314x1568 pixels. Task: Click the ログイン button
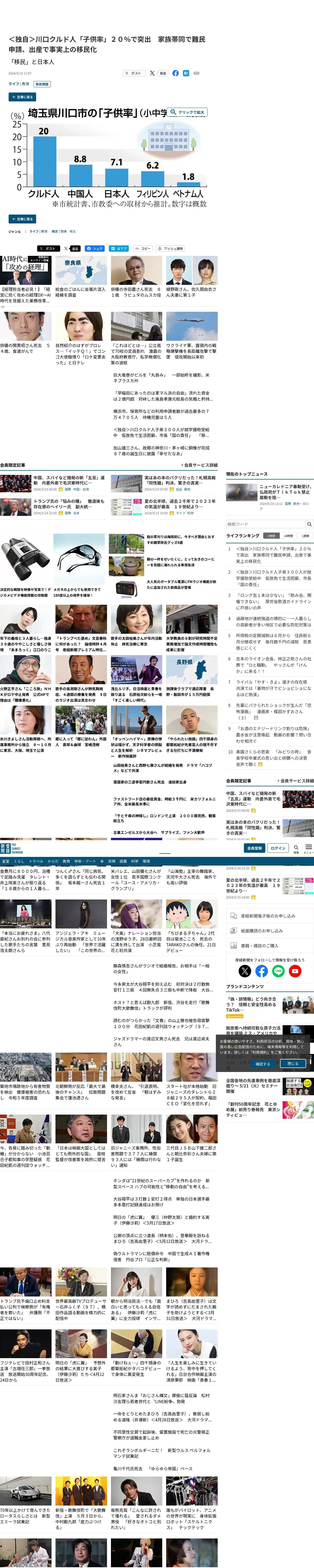tap(278, 848)
